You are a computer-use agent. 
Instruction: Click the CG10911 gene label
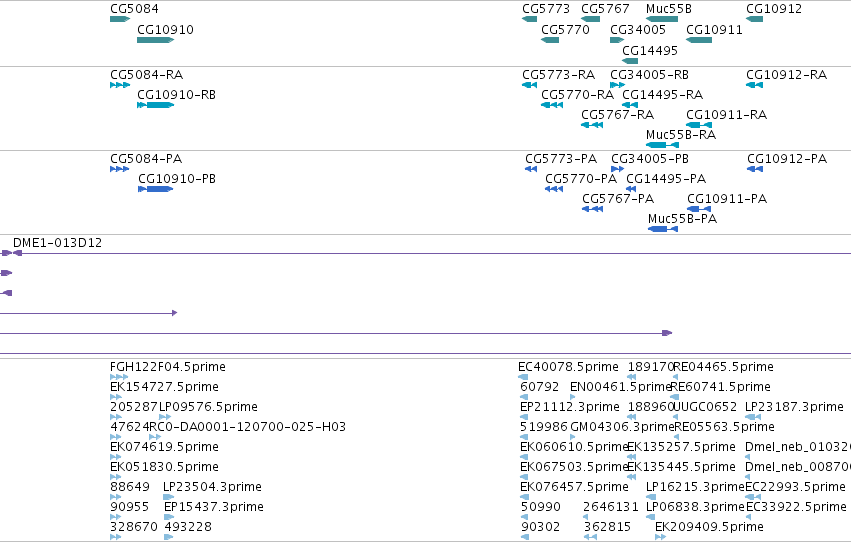point(714,30)
